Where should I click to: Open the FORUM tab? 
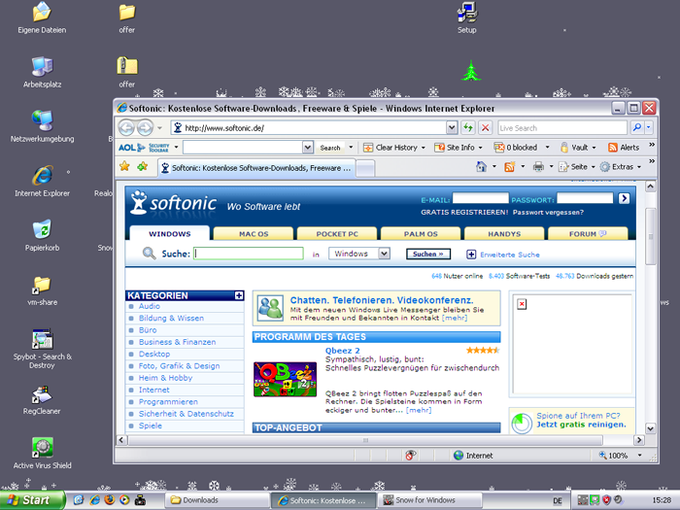click(x=588, y=234)
